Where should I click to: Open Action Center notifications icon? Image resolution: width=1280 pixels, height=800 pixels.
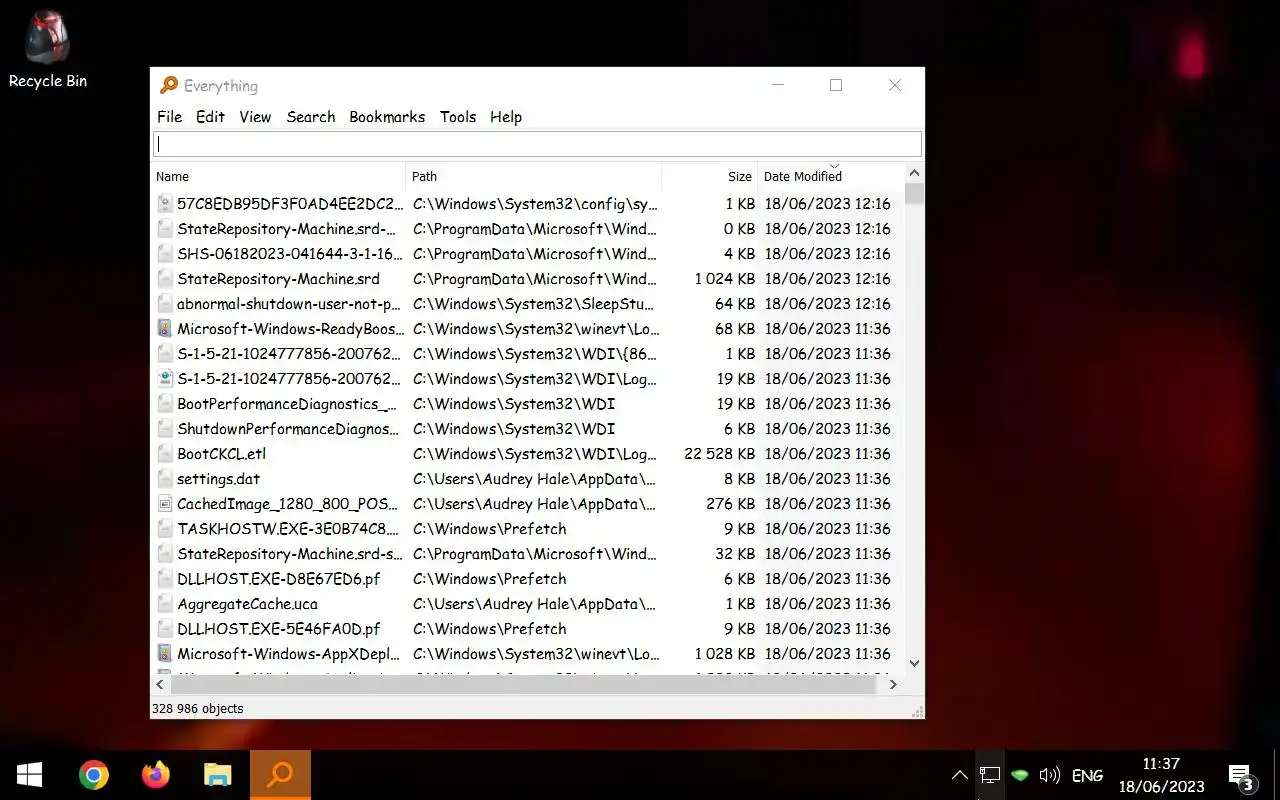coord(1242,776)
